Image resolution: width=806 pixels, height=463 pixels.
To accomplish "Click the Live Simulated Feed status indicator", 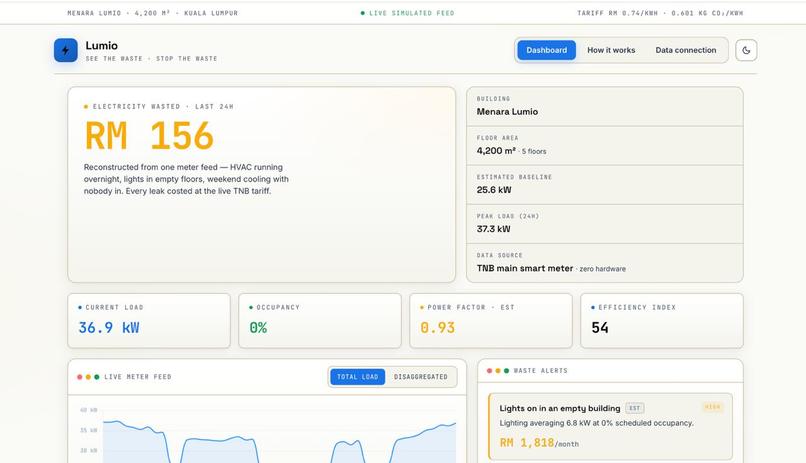I will tap(408, 13).
